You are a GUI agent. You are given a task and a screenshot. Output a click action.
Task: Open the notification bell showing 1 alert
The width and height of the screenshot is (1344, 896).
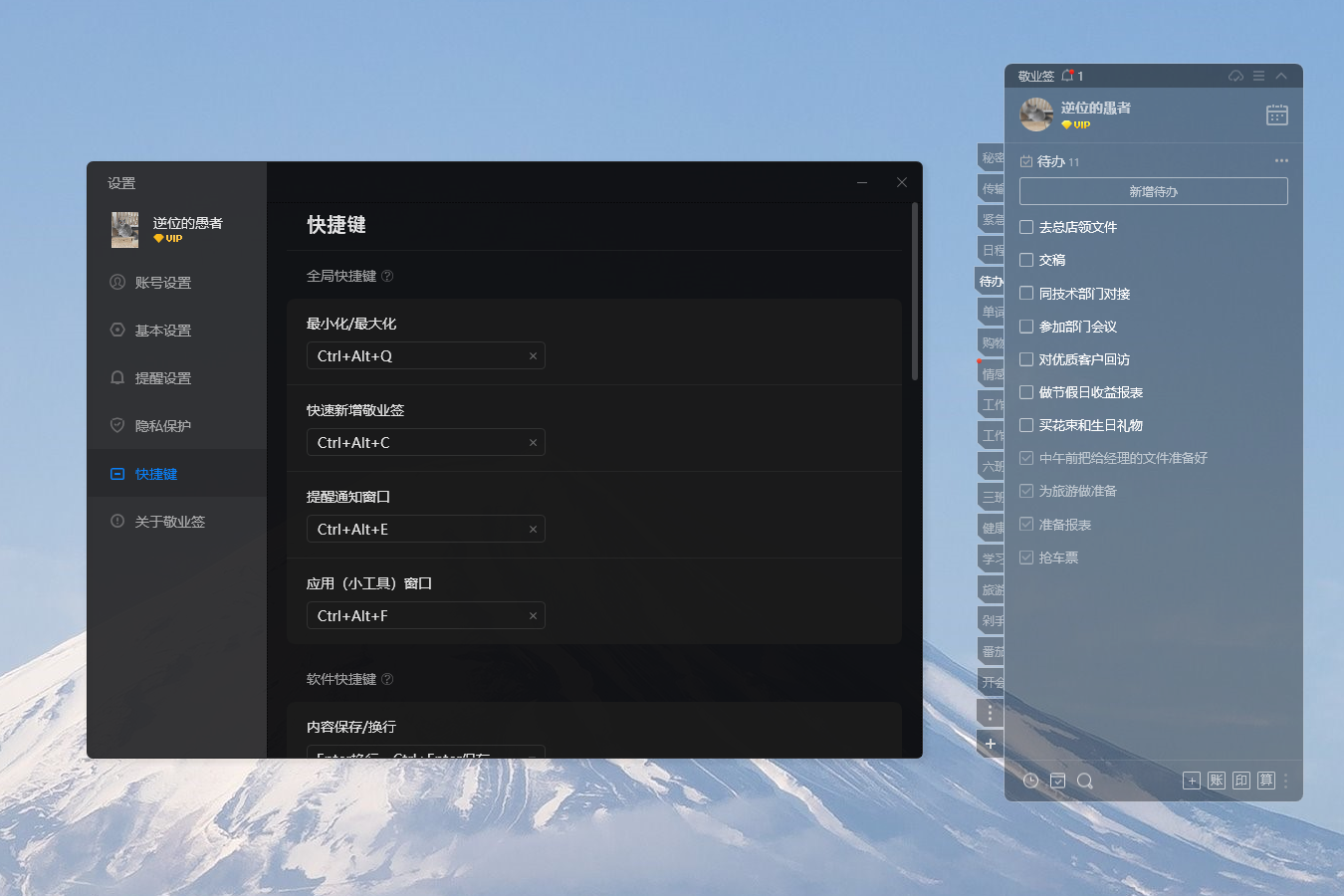[x=1068, y=75]
